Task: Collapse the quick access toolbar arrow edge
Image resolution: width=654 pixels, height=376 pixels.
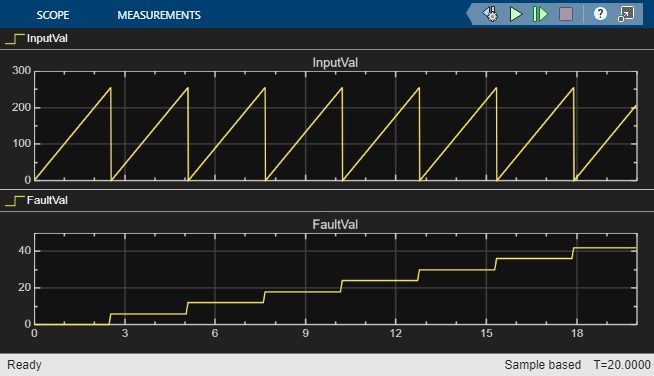Action: tap(469, 14)
